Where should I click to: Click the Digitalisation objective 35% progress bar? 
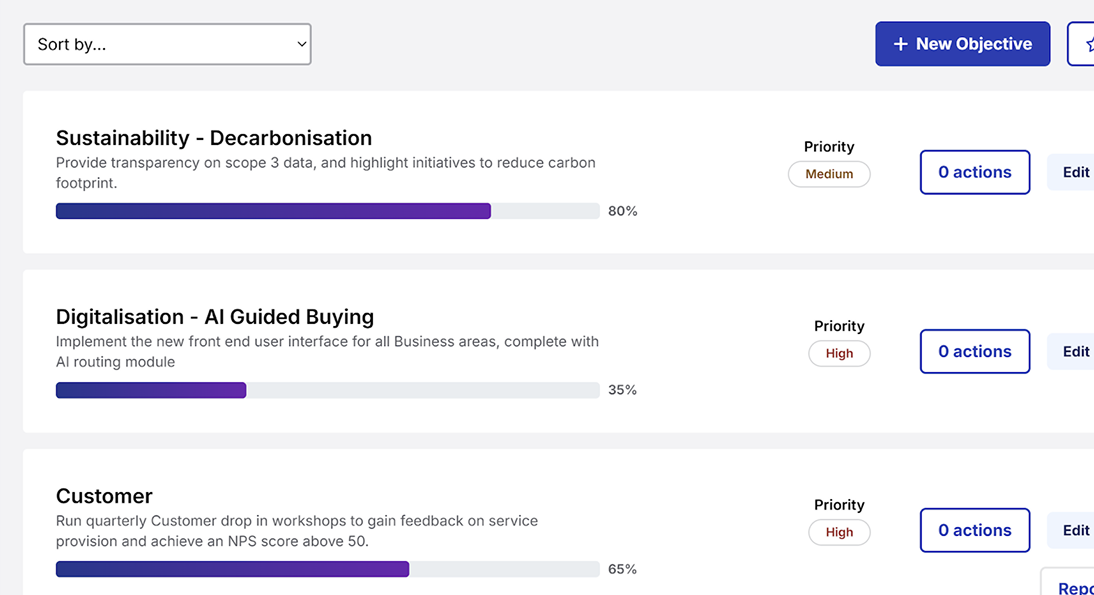tap(327, 390)
